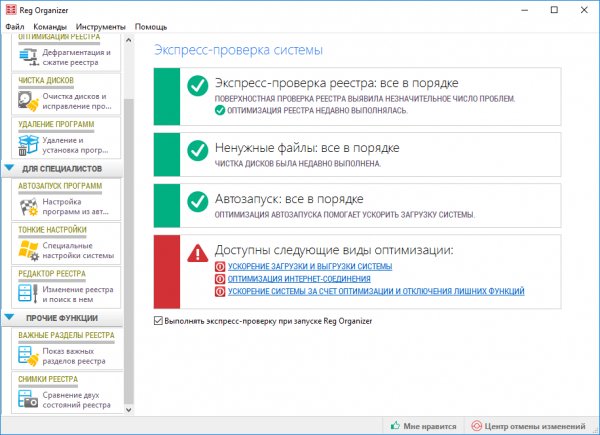Click the red warning triangle icon

click(197, 253)
